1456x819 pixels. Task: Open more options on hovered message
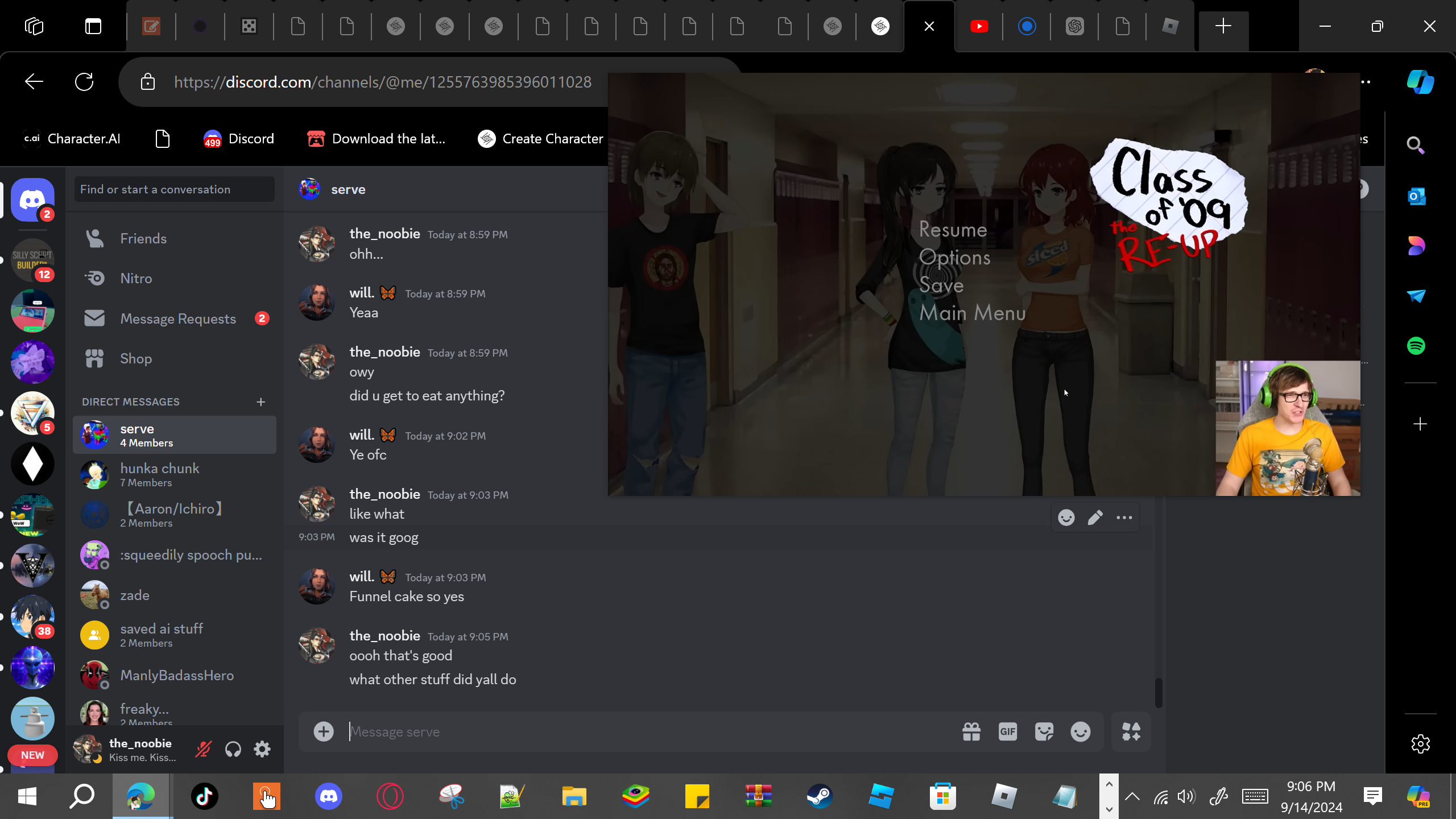(1124, 518)
